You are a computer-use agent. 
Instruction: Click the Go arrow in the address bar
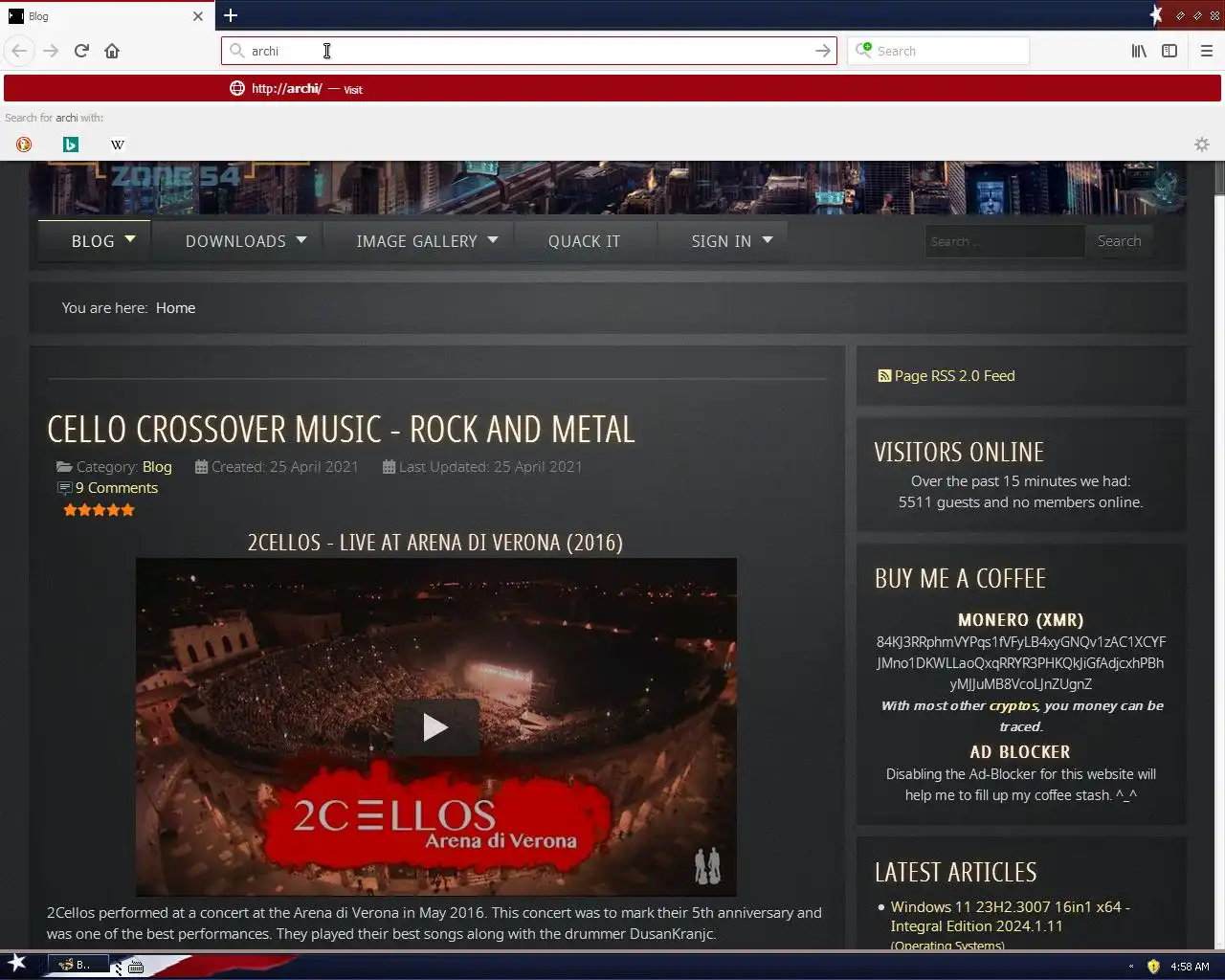(822, 51)
